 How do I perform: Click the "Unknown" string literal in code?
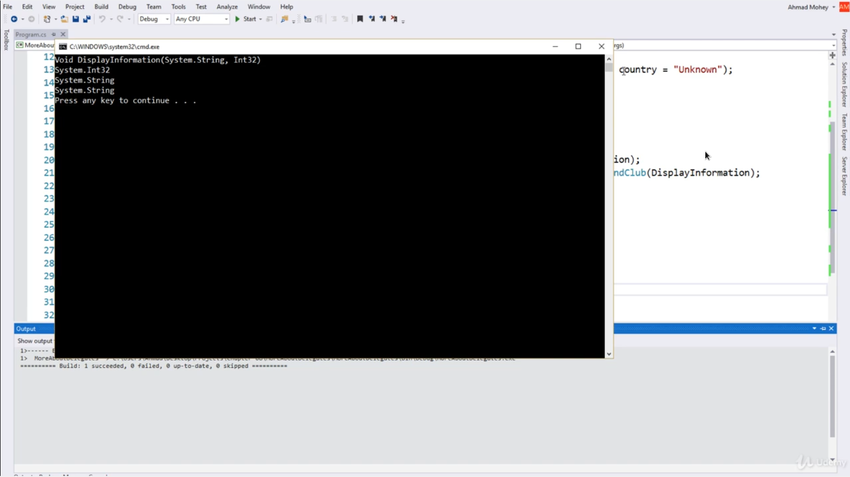[x=698, y=69]
